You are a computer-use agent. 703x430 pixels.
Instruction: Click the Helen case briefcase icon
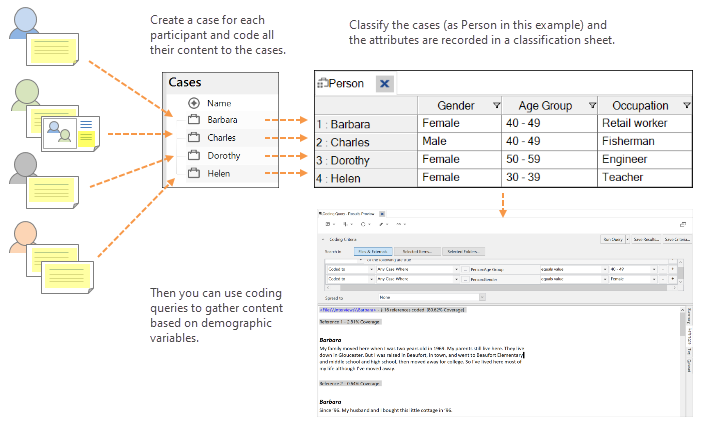[x=194, y=174]
